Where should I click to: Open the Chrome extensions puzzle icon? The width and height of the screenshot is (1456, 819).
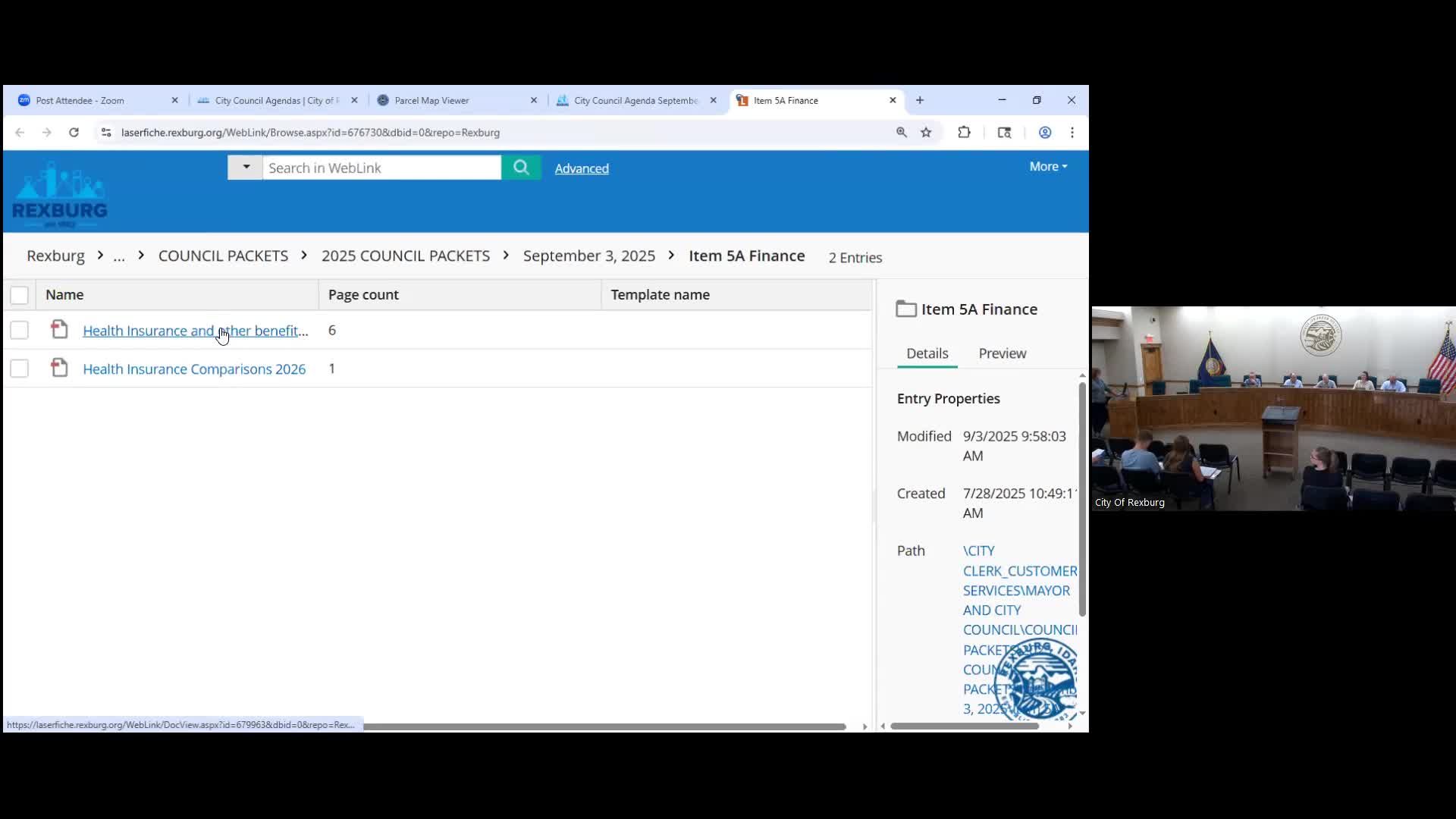pyautogui.click(x=964, y=132)
